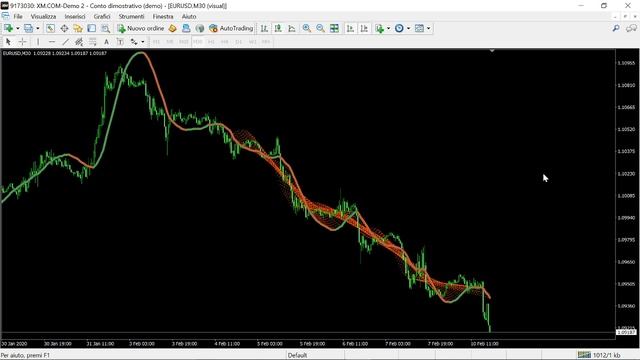Switch to the H1 timeframe
Image resolution: width=640 pixels, height=360 pixels.
(211, 42)
